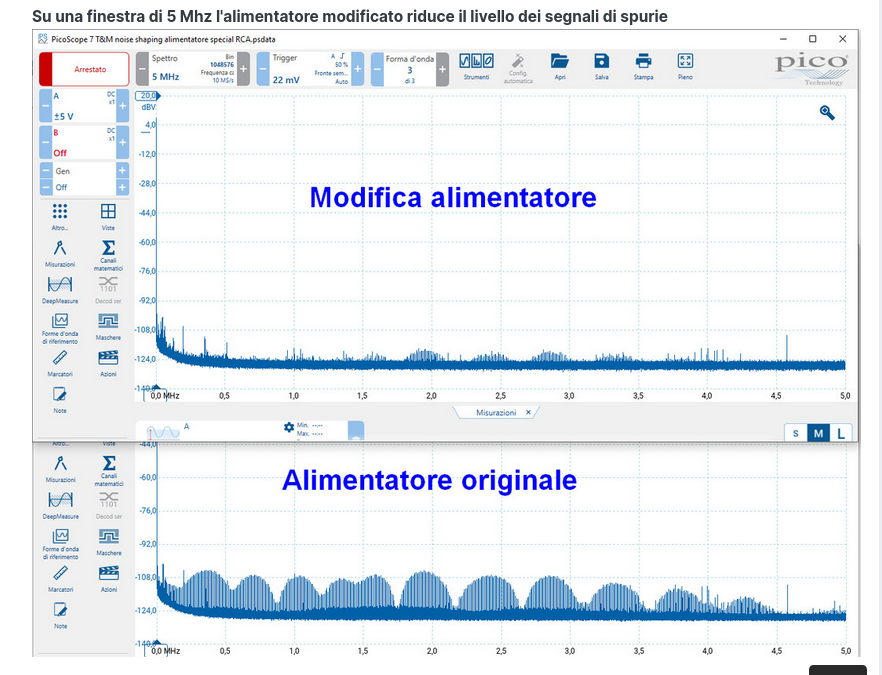The image size is (882, 675).
Task: Open Misurazioni in the back PicoScope window
Action: [x=60, y=469]
